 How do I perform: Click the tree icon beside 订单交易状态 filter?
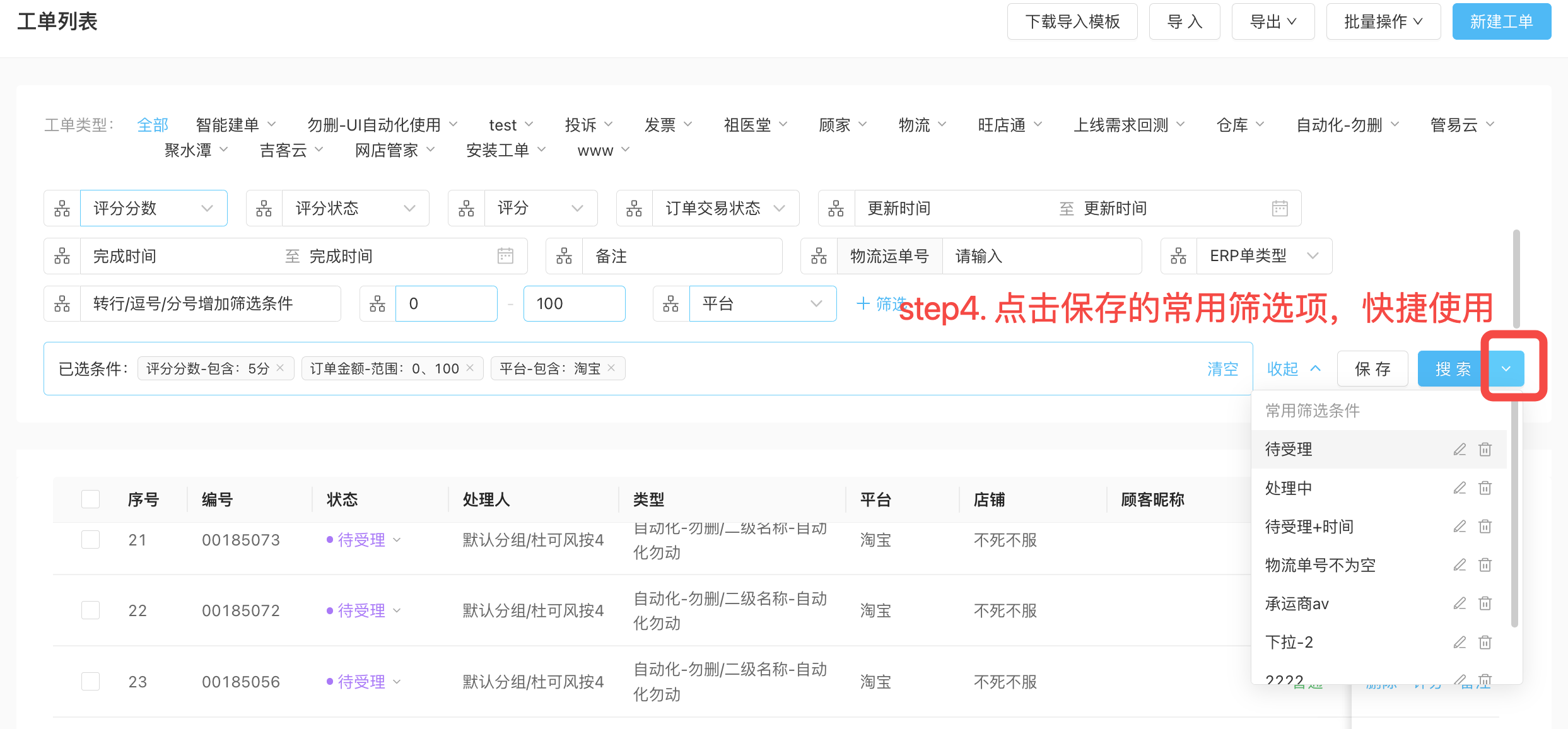[x=634, y=208]
